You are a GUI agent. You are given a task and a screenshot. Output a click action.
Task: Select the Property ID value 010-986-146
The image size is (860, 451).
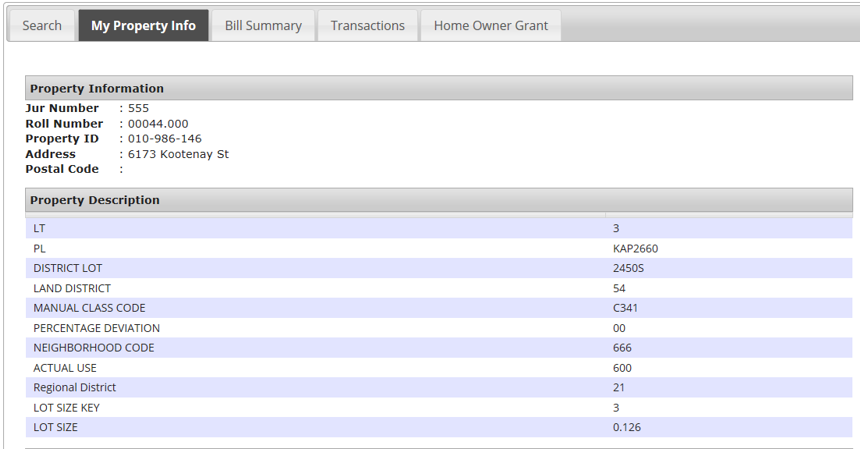(x=164, y=139)
